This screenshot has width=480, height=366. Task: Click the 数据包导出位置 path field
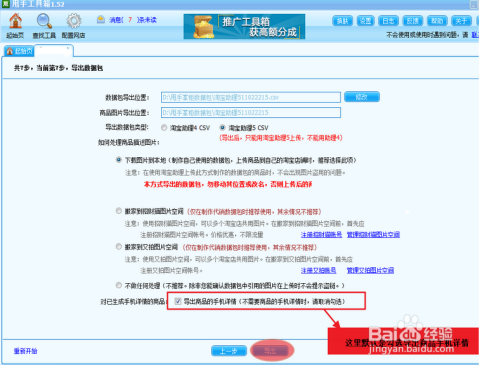click(x=251, y=97)
